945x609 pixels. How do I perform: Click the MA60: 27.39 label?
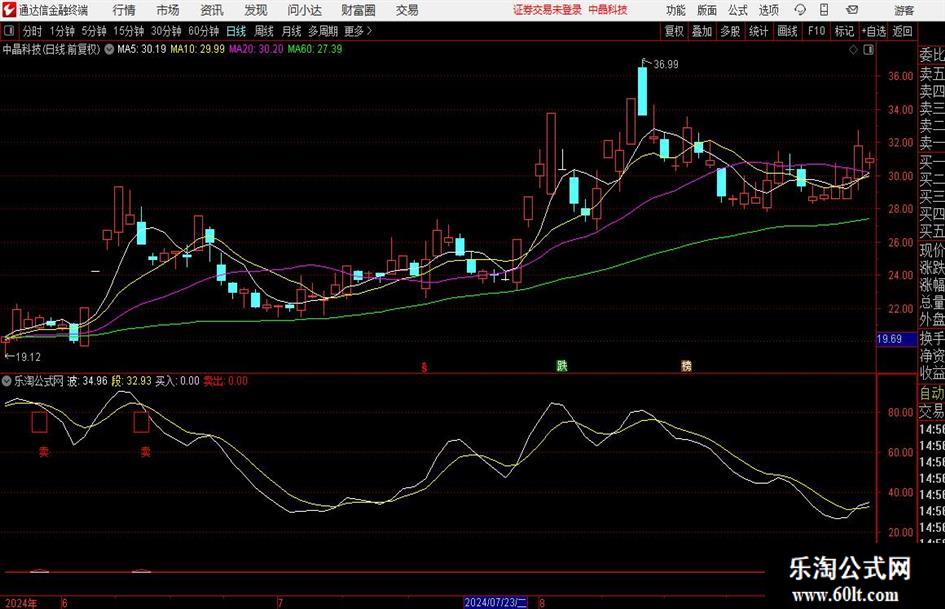coord(315,49)
